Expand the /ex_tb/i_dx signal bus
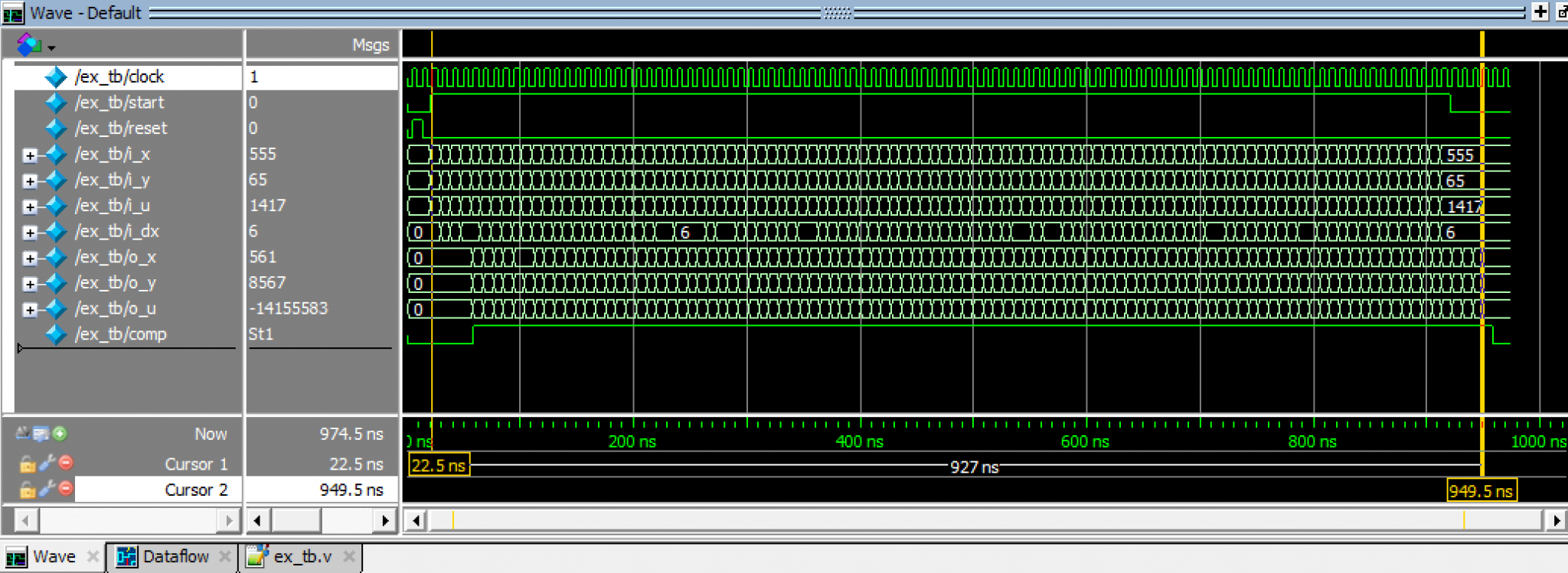This screenshot has width=1568, height=573. tap(30, 233)
